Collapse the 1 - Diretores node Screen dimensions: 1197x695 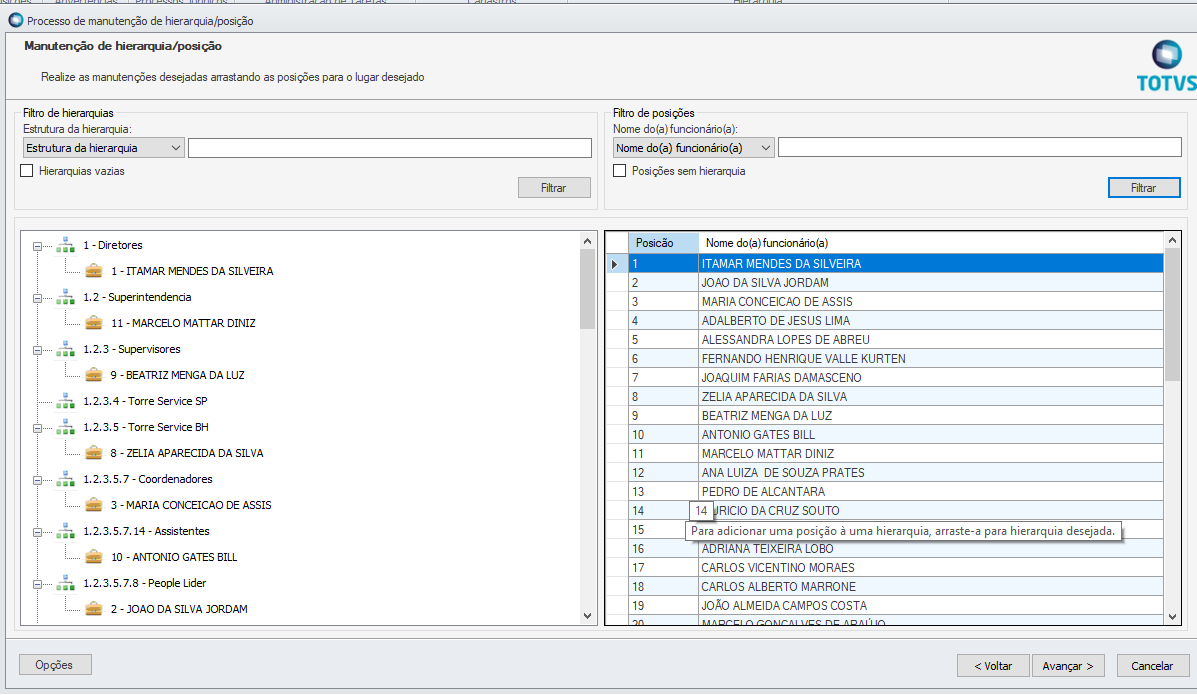tap(37, 246)
